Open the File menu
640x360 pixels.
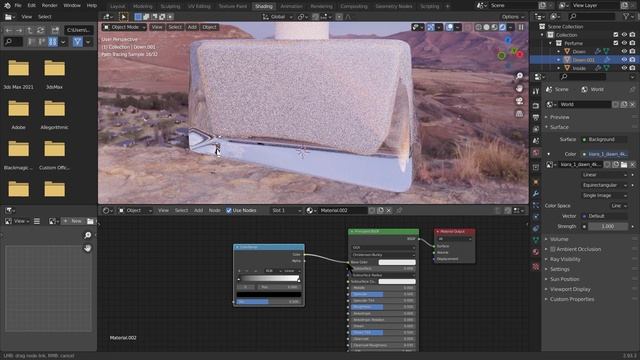tap(18, 6)
